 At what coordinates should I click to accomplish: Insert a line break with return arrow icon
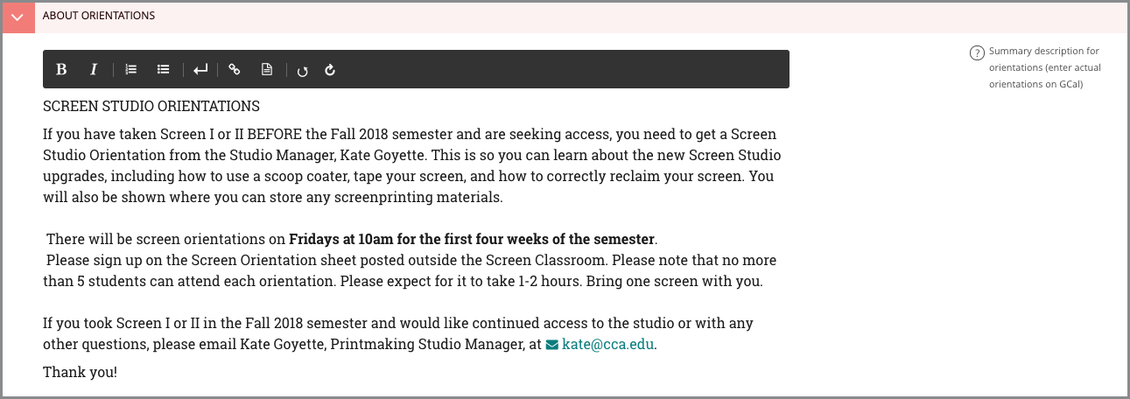click(x=201, y=70)
